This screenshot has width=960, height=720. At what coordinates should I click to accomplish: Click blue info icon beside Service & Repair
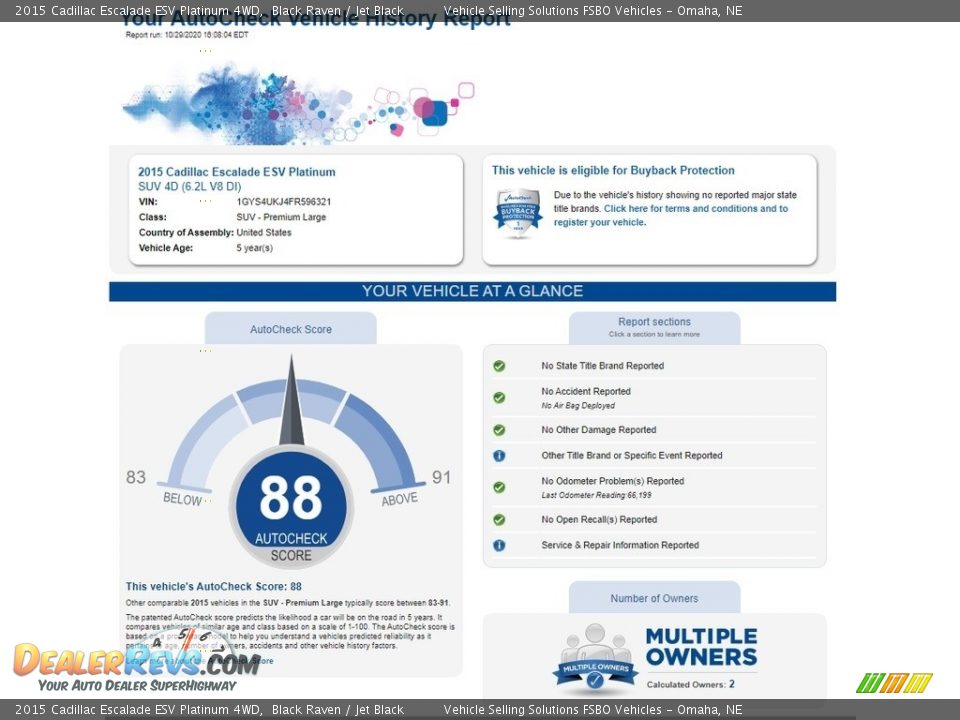pos(499,545)
